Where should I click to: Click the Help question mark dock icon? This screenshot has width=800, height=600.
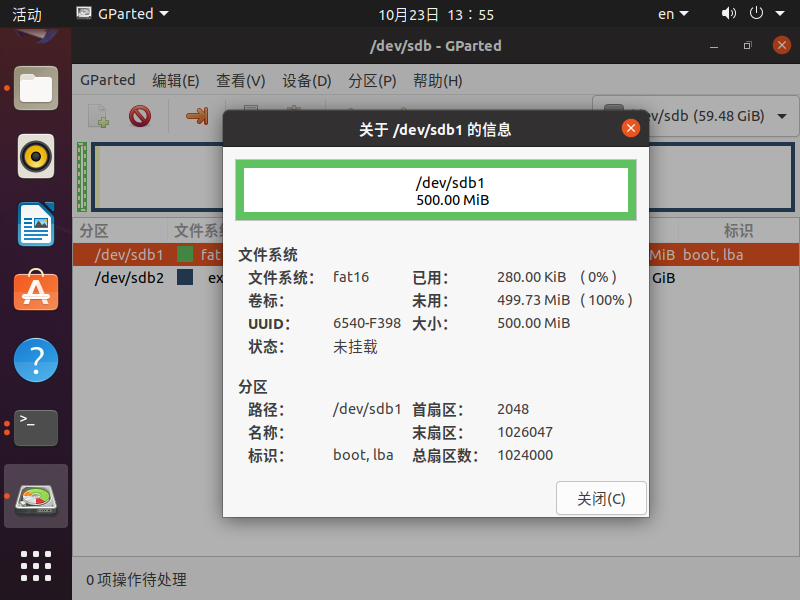tap(36, 360)
